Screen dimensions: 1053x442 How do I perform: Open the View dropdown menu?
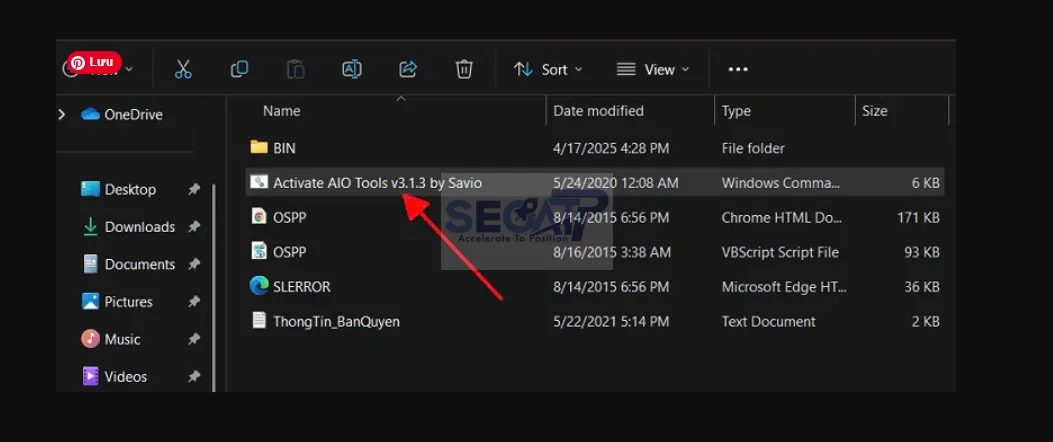653,69
